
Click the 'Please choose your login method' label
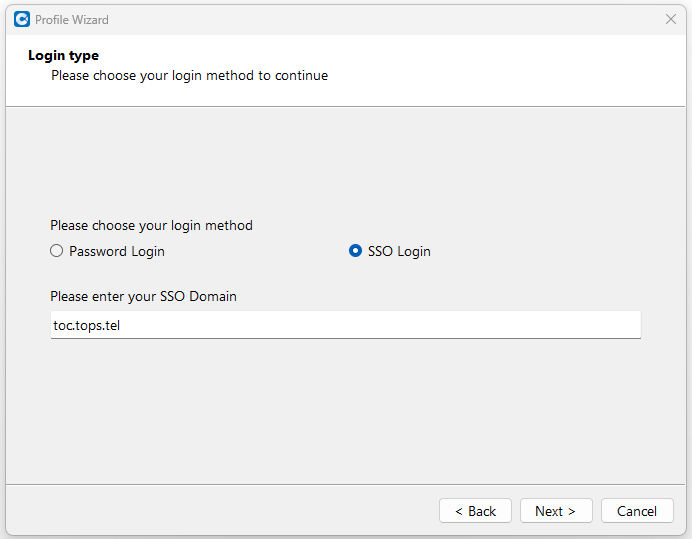(x=151, y=225)
